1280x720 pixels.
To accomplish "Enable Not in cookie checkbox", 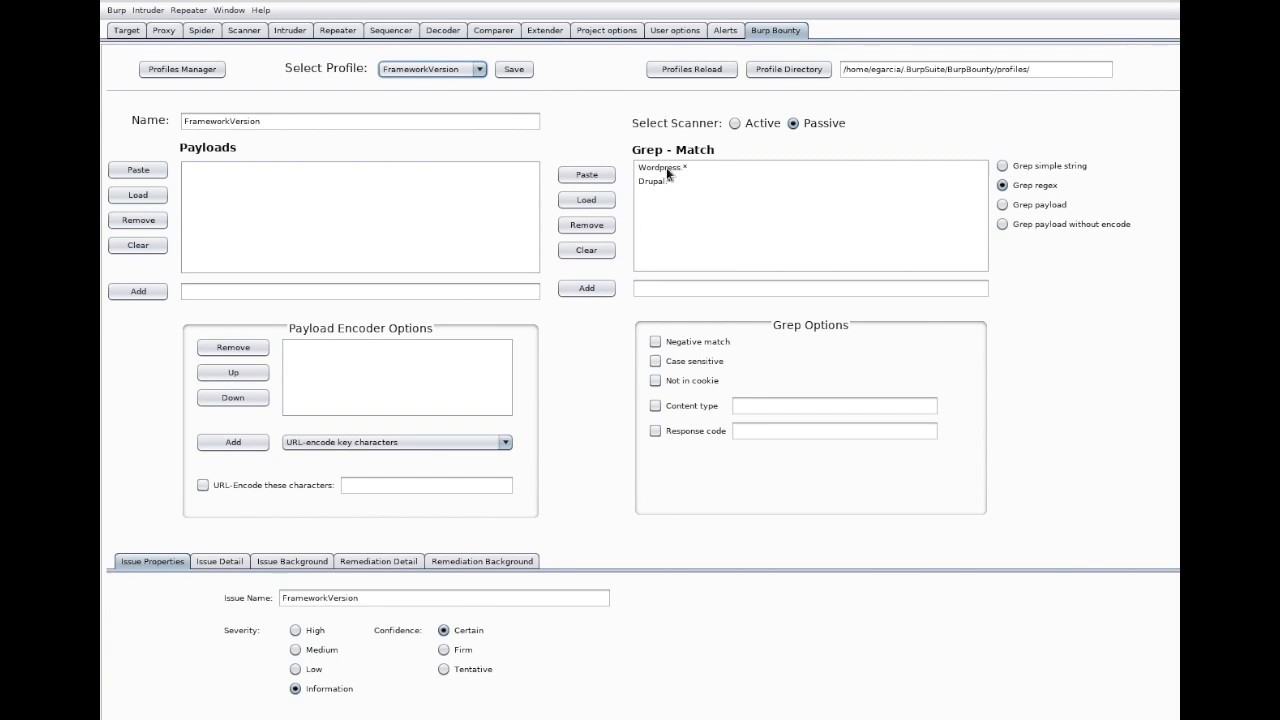I will pos(655,381).
